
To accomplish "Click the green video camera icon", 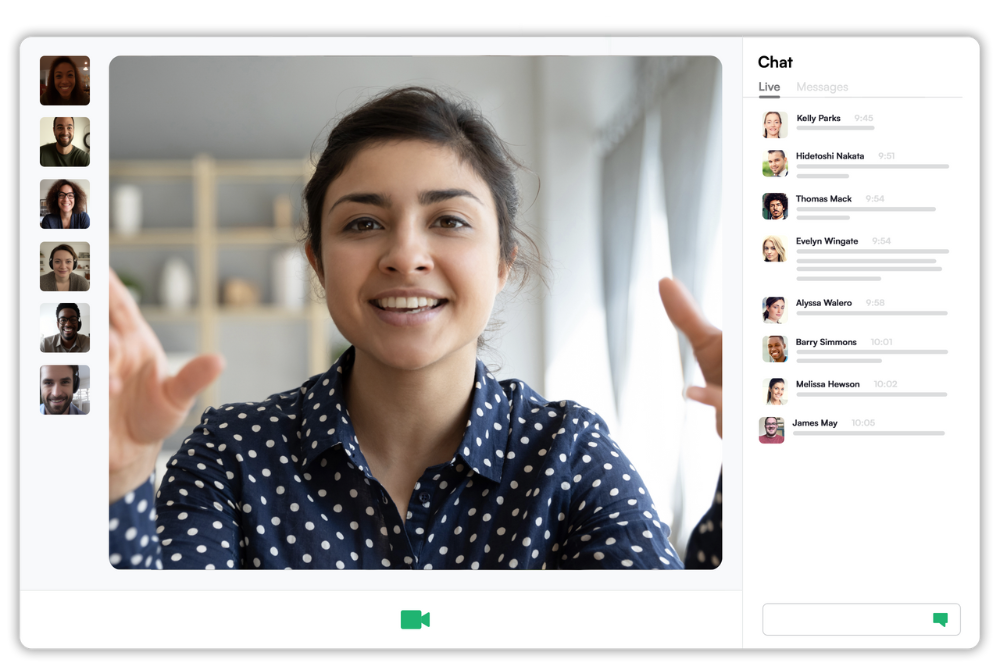I will (415, 619).
